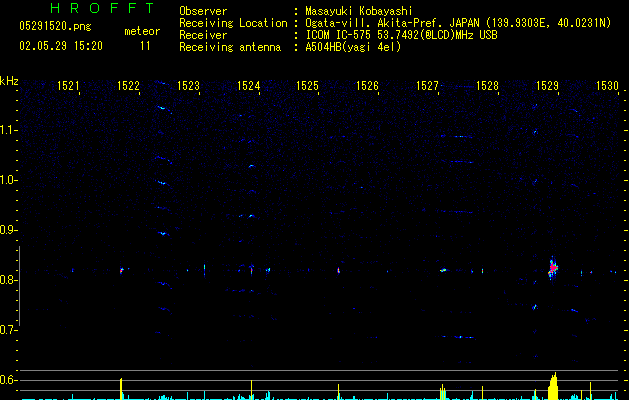Click time axis marker 1526
This screenshot has height=400, width=629.
tap(367, 86)
